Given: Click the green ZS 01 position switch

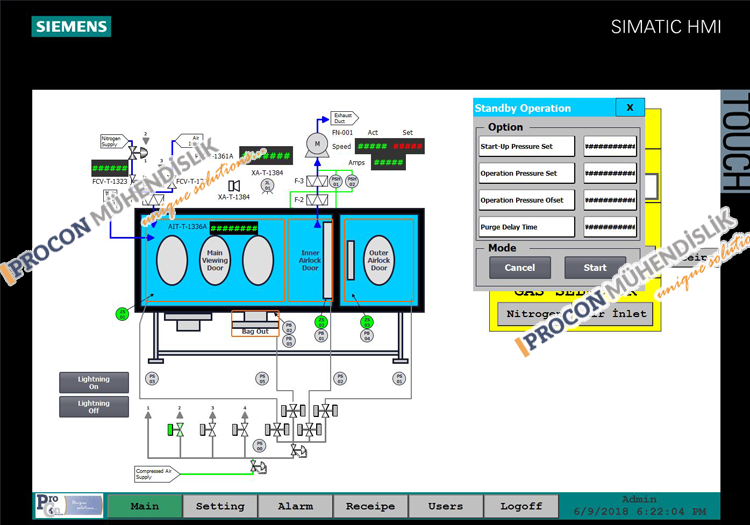Looking at the screenshot, I should pos(122,314).
